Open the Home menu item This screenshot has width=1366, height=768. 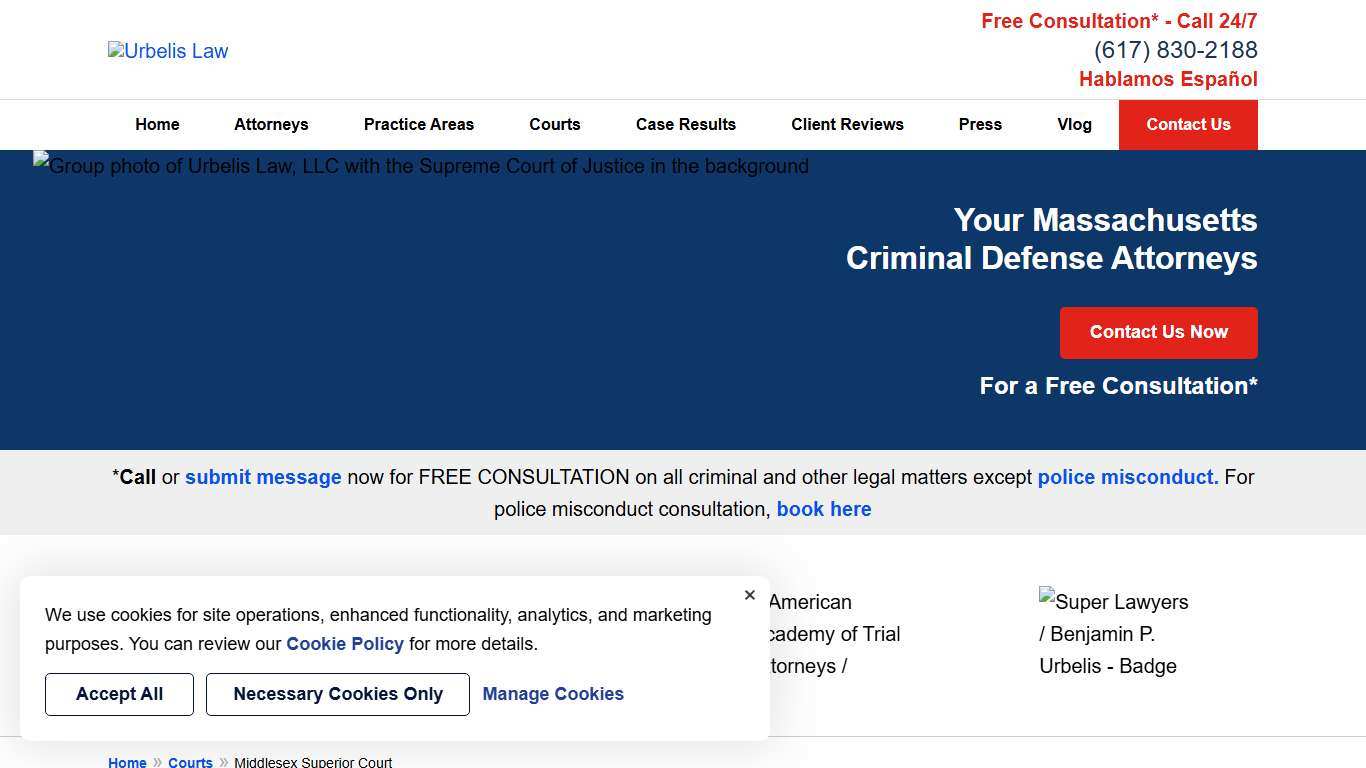click(157, 124)
